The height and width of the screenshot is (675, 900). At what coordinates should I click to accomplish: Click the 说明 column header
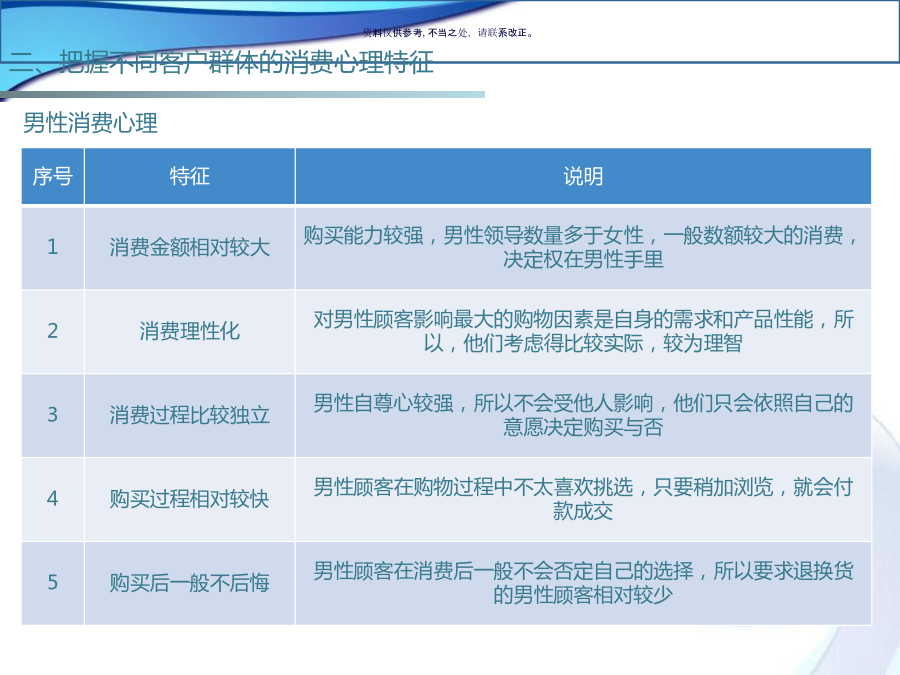point(583,176)
